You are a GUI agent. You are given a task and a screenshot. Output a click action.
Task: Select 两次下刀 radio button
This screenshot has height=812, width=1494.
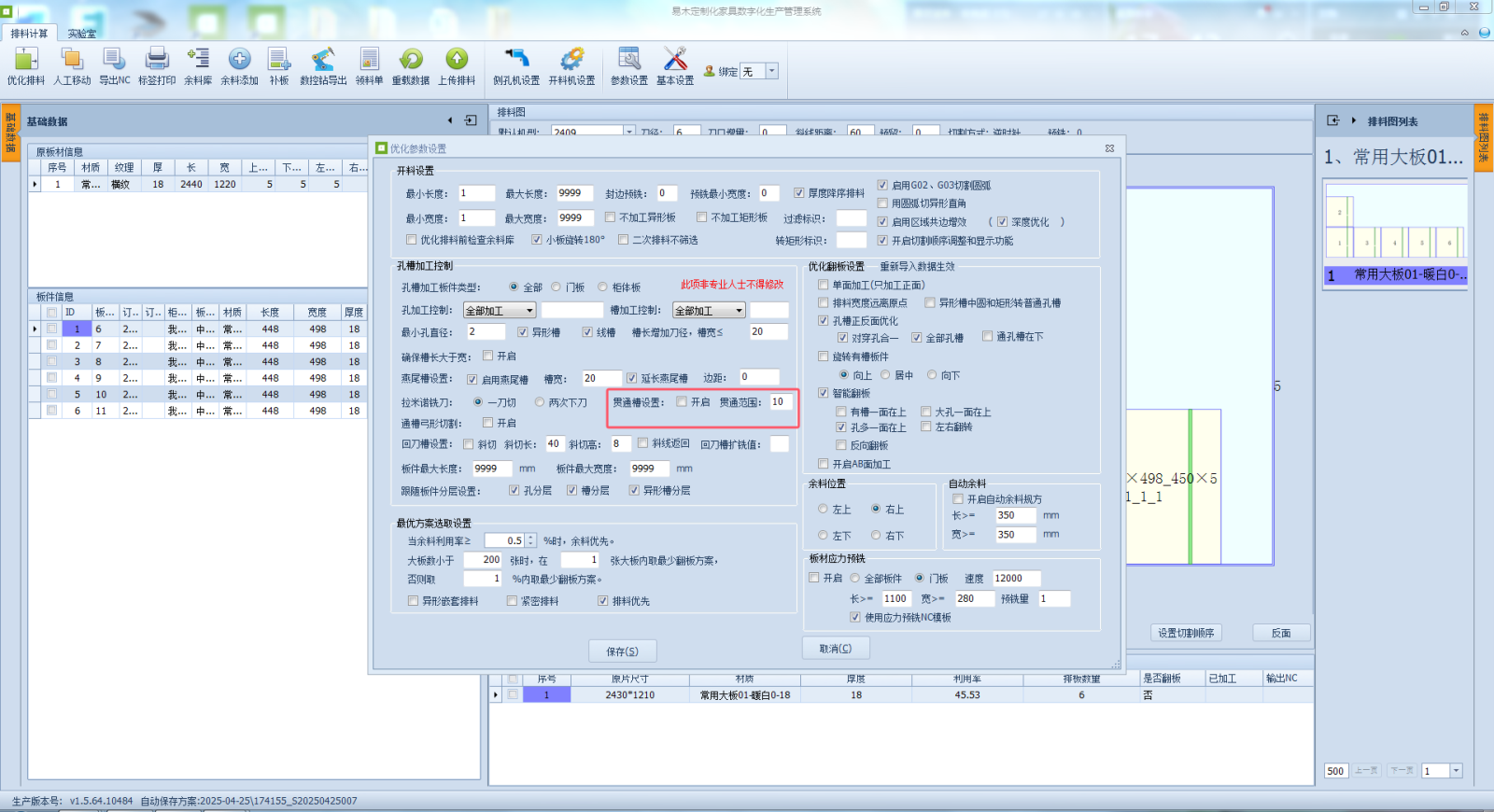point(540,402)
